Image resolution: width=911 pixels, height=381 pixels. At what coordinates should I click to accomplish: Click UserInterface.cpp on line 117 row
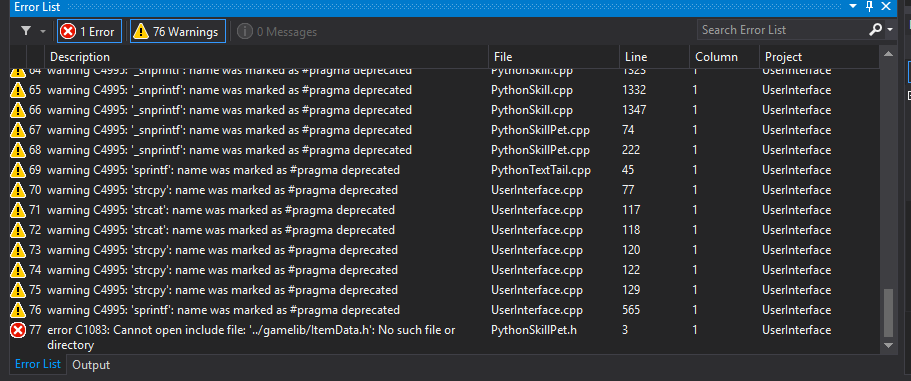pos(537,210)
